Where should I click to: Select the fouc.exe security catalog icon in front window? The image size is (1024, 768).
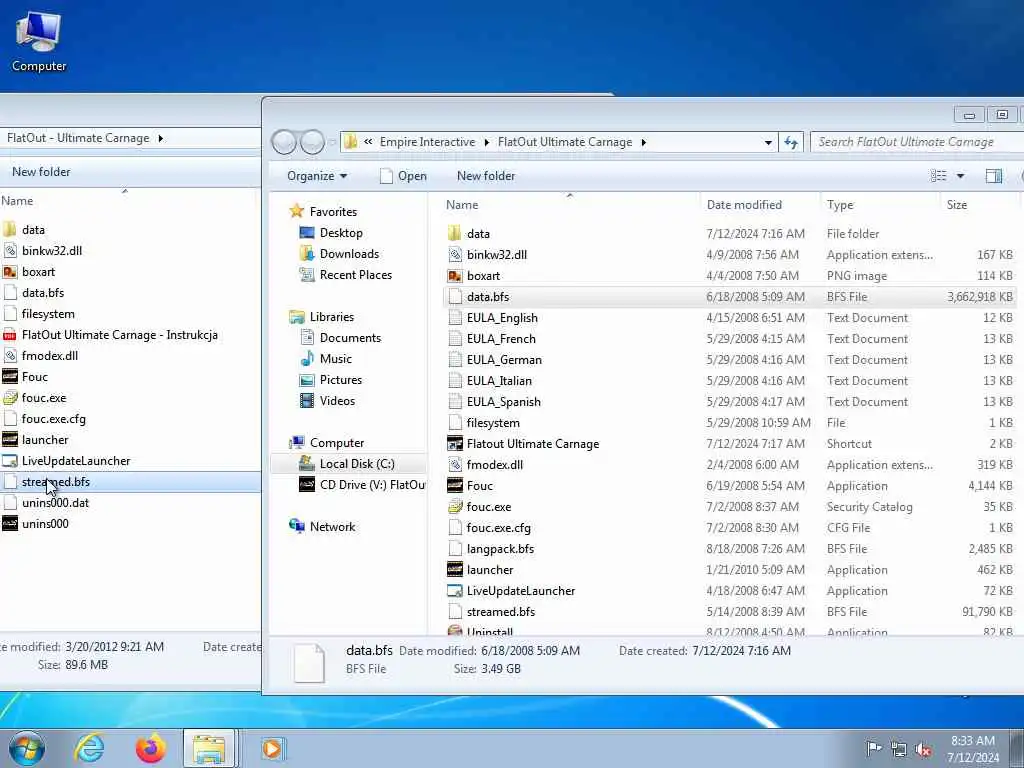pos(455,507)
